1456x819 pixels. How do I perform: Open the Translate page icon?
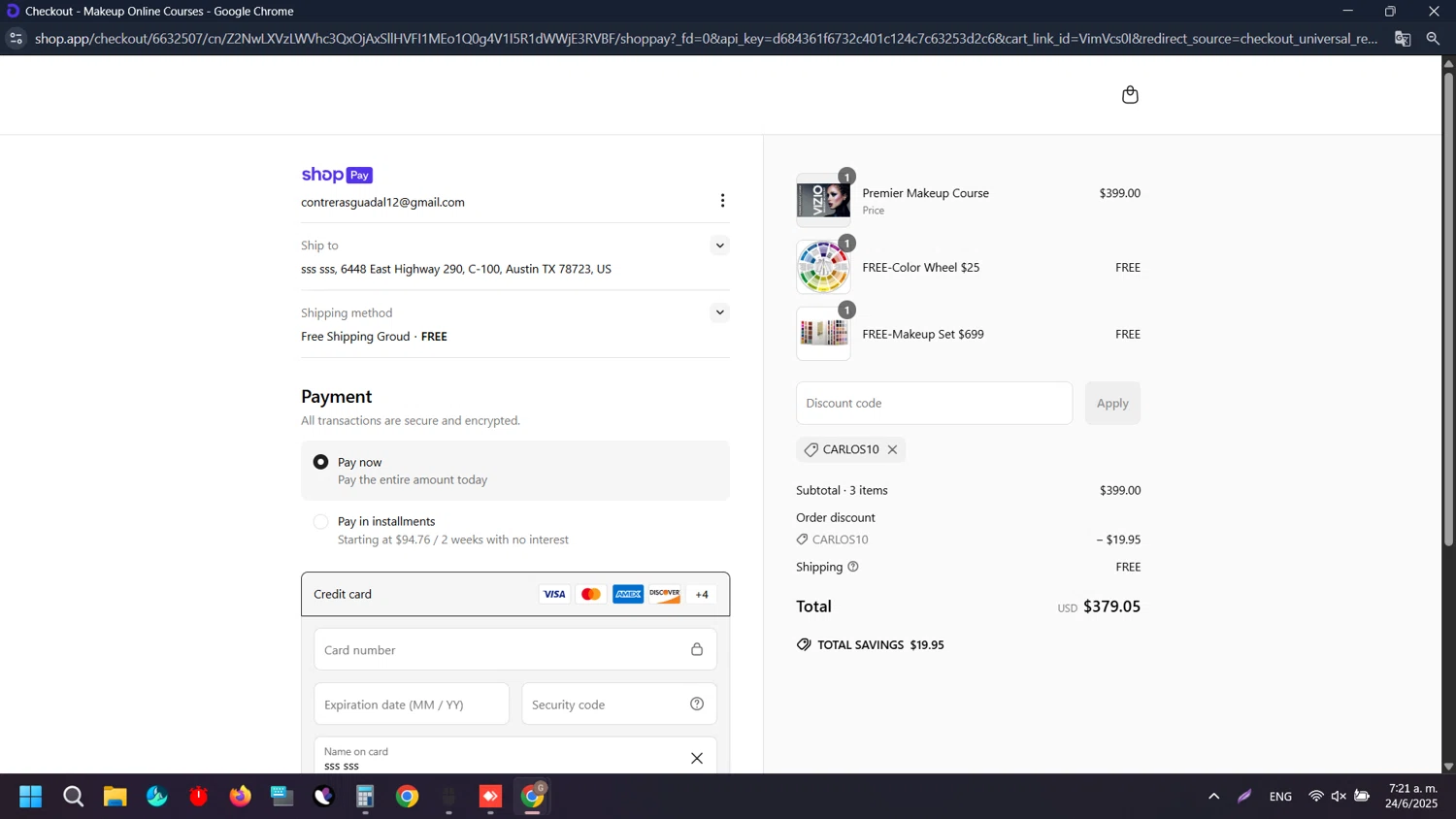(1403, 39)
